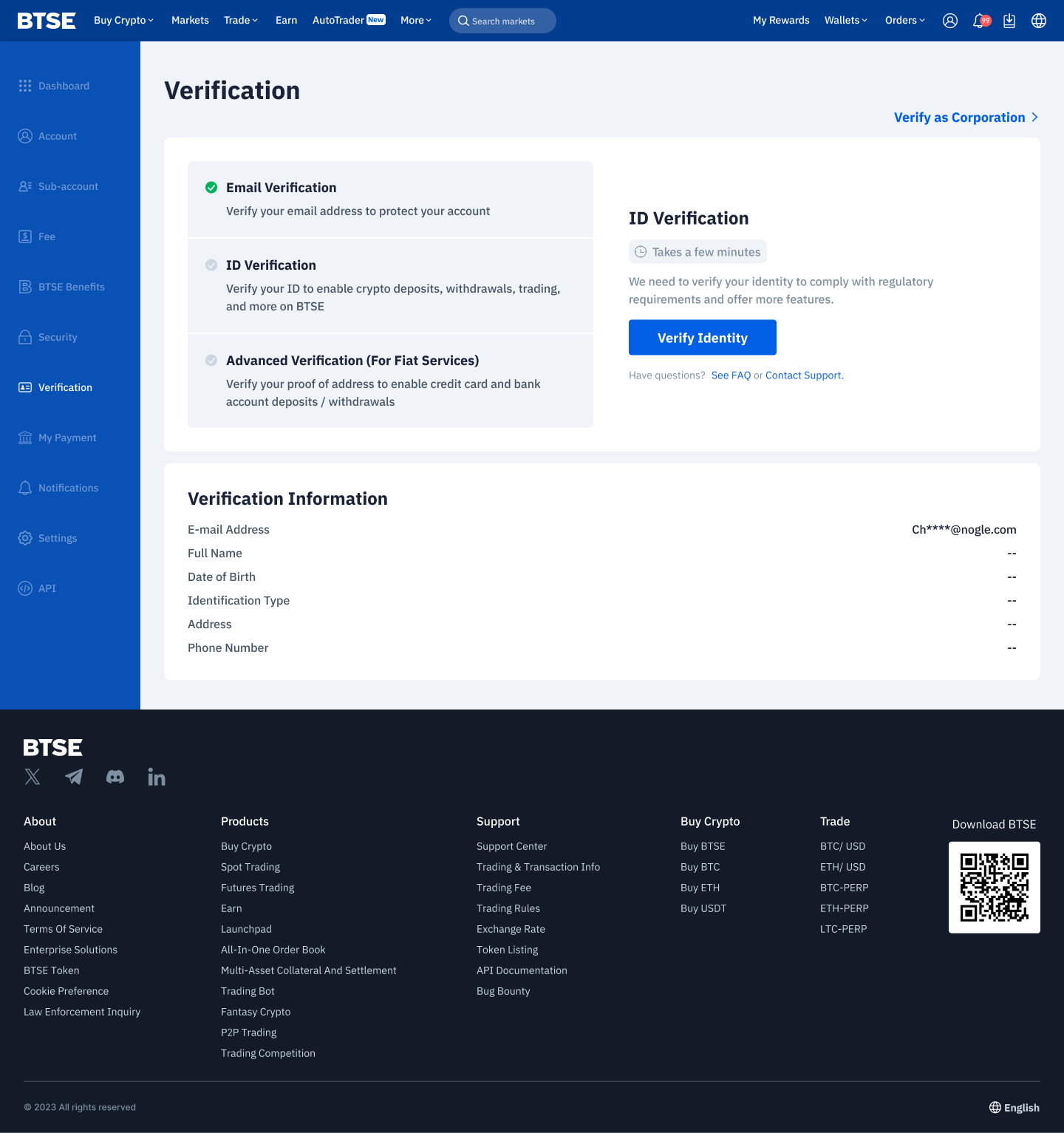Screen dimensions: 1064x1133
Task: Expand the Orders dropdown in header
Action: click(x=904, y=21)
